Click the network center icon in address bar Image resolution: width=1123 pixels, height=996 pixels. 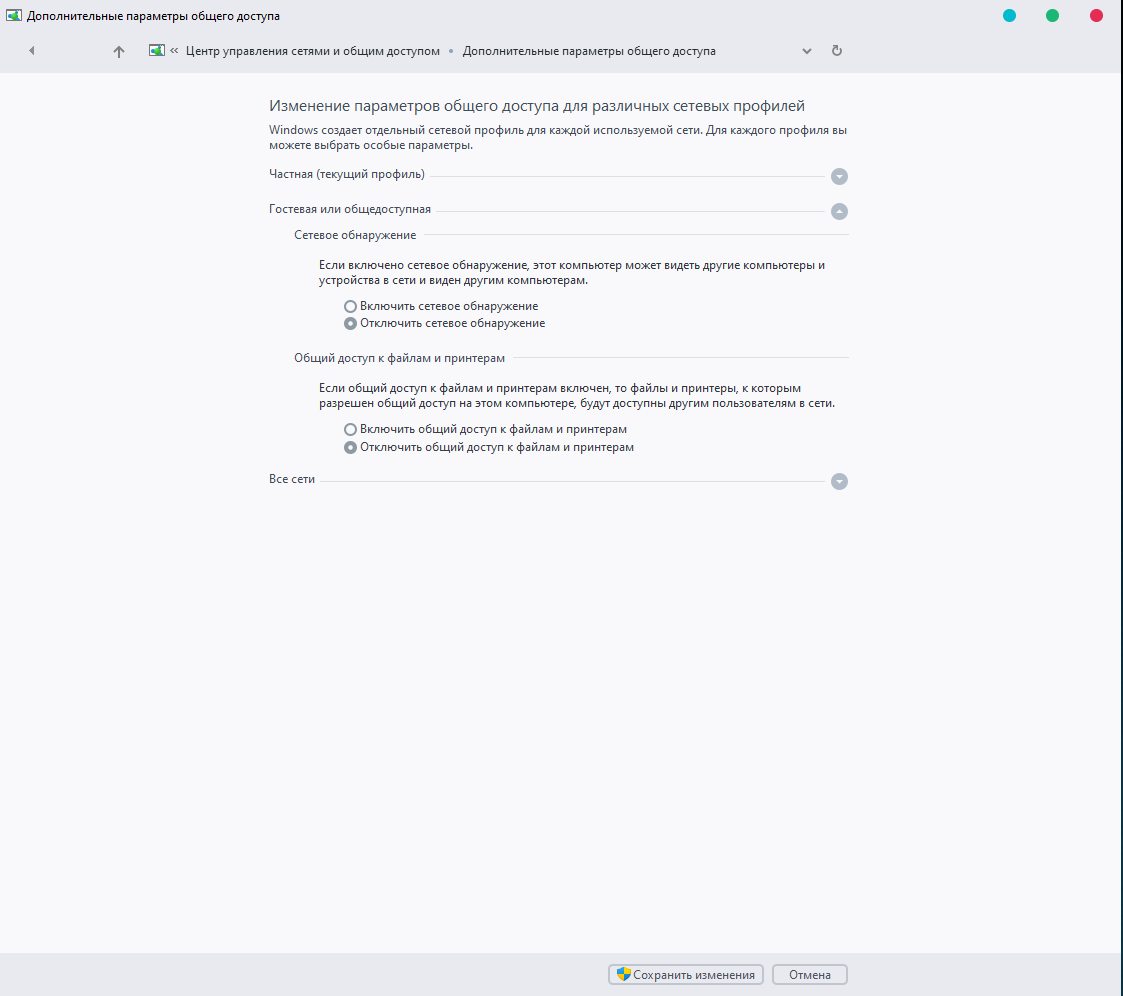click(x=157, y=51)
